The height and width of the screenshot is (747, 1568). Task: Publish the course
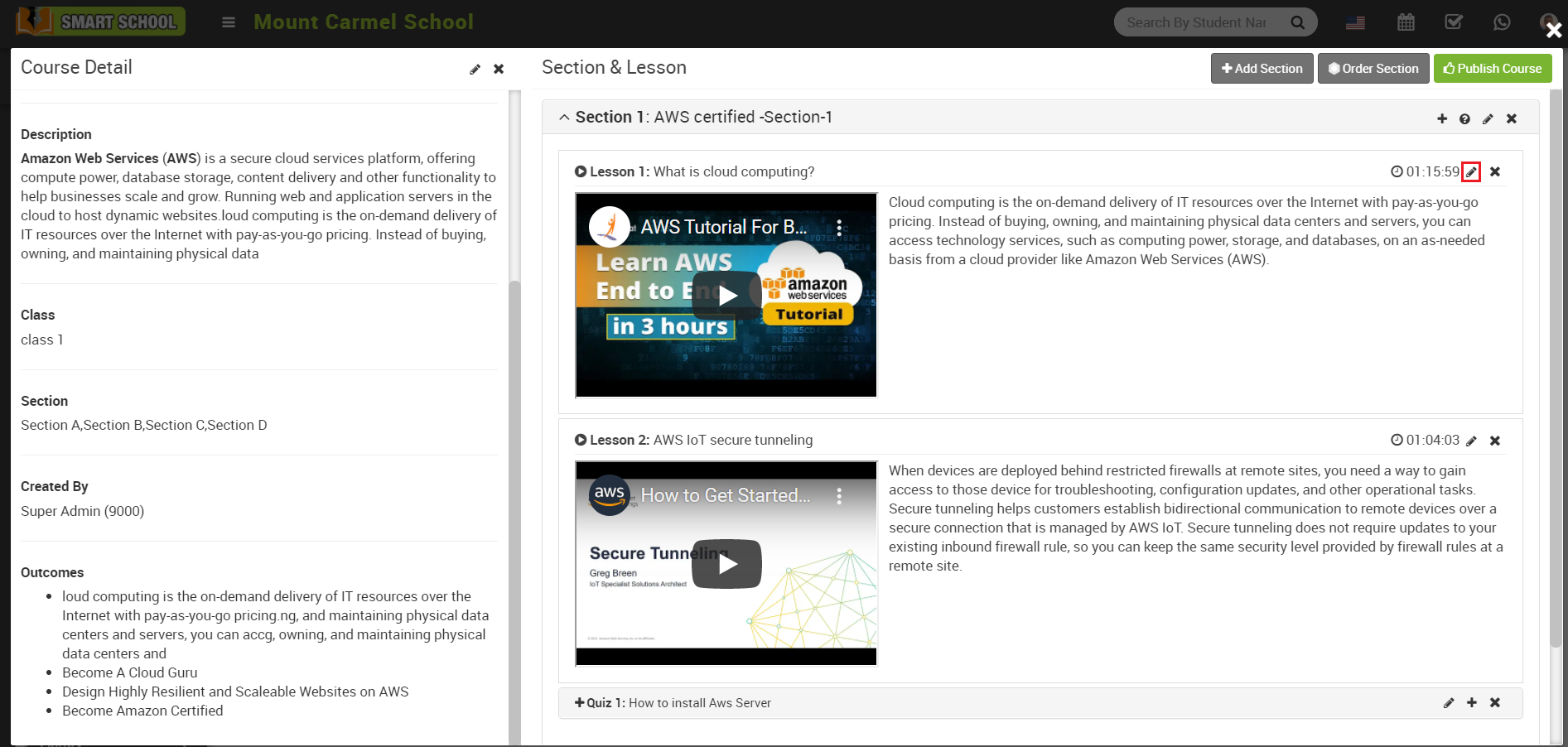coord(1492,68)
